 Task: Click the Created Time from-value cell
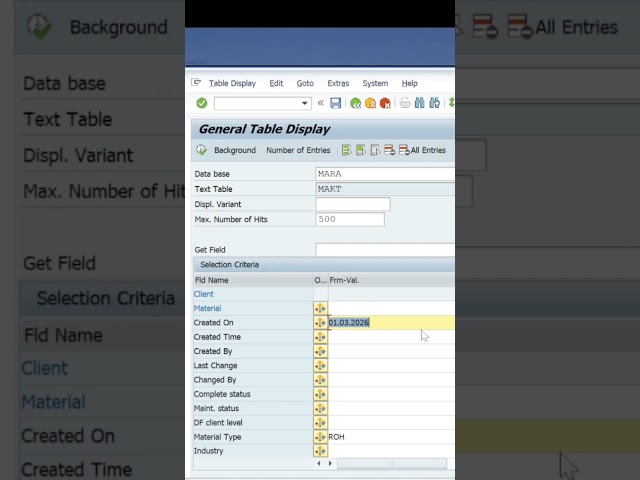(391, 337)
